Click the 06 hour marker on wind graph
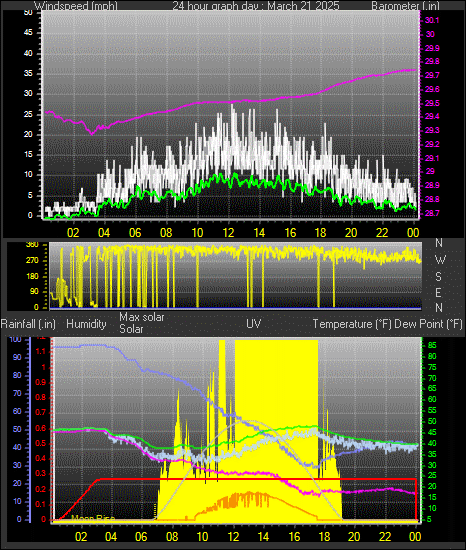The width and height of the screenshot is (466, 550). [x=135, y=233]
